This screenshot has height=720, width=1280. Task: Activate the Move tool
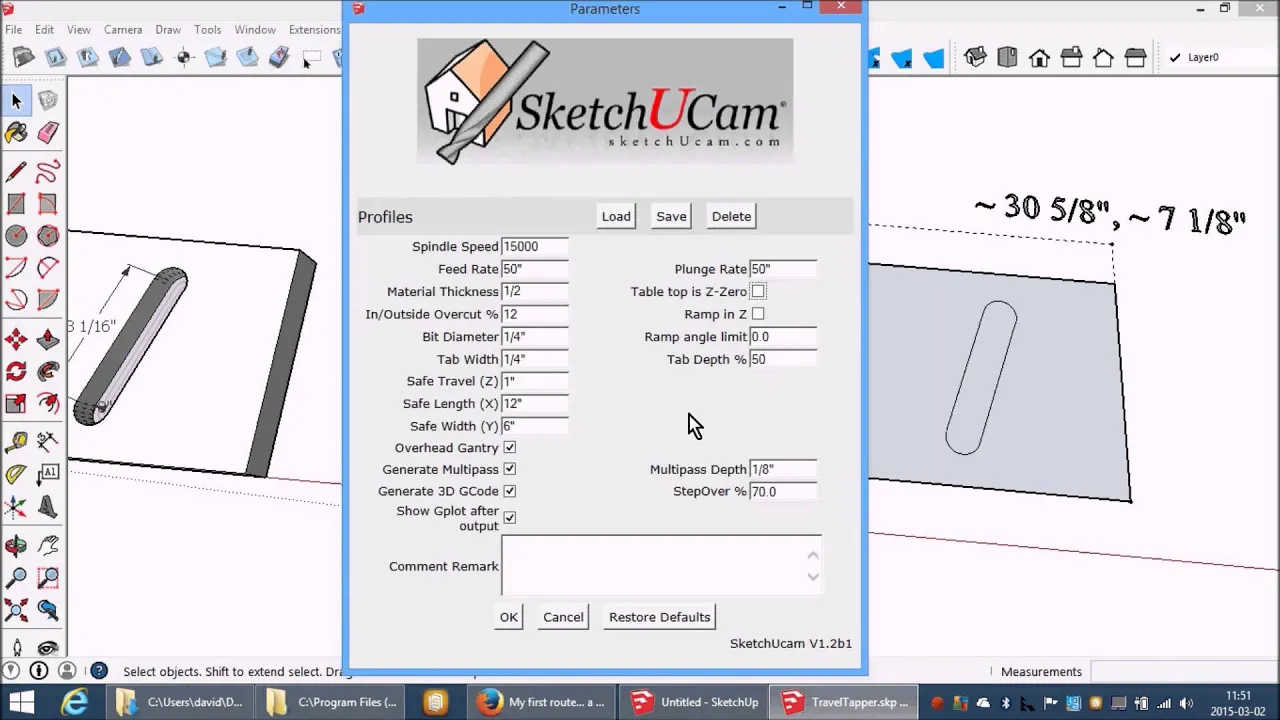(16, 339)
